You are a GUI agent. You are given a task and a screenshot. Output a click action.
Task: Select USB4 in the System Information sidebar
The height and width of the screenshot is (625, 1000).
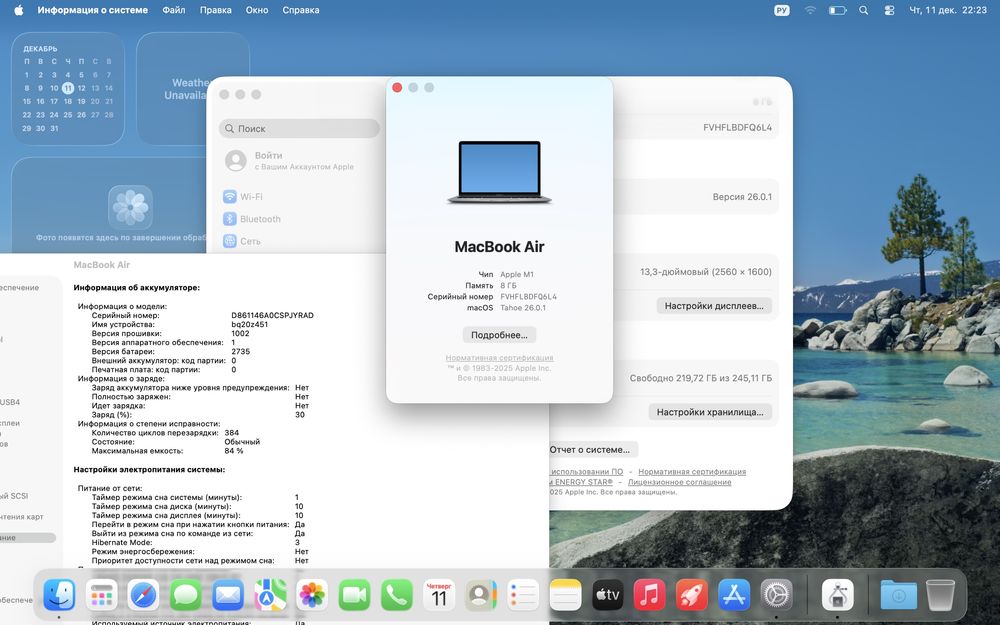10,402
